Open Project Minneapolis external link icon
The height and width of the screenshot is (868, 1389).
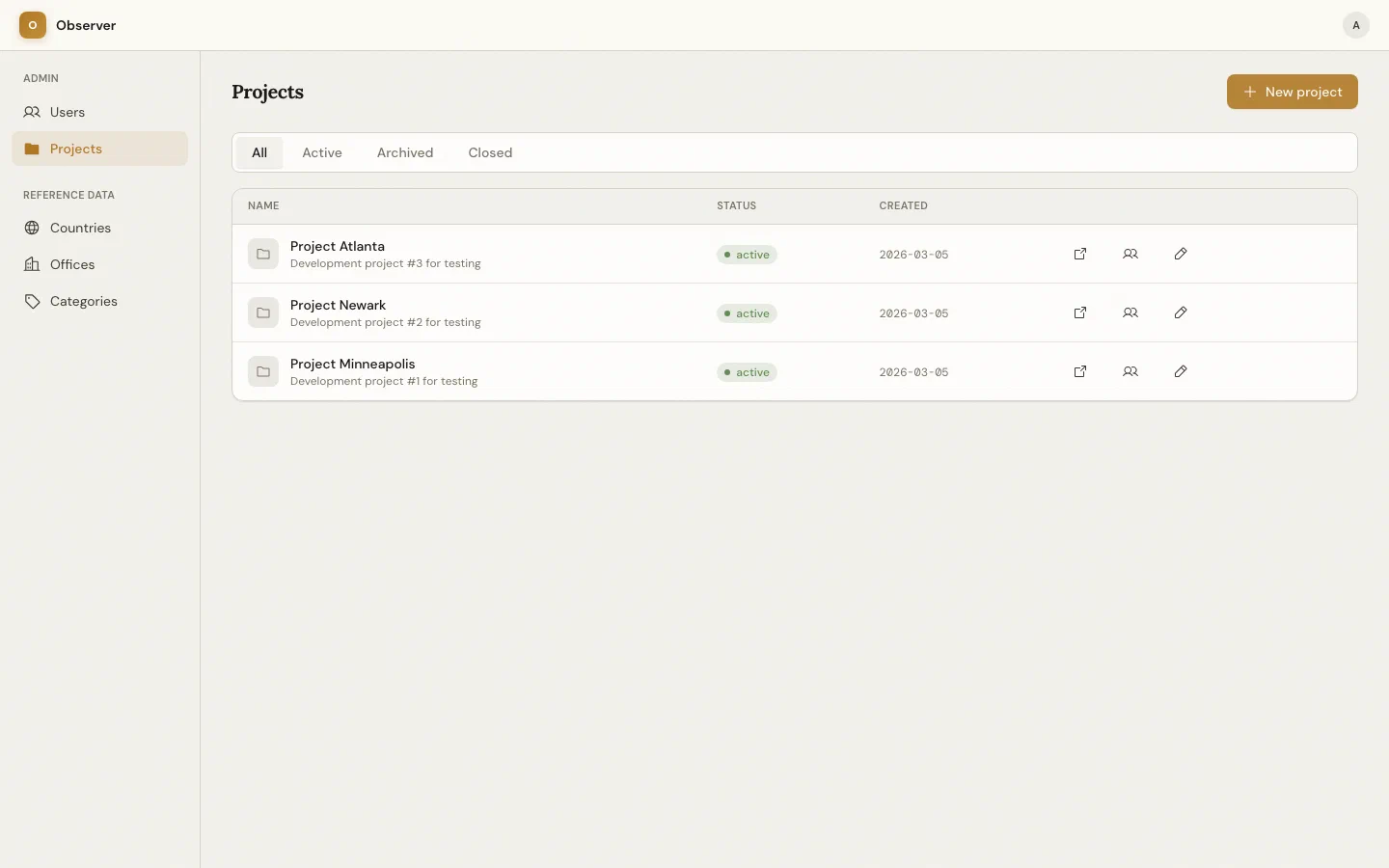(x=1080, y=371)
